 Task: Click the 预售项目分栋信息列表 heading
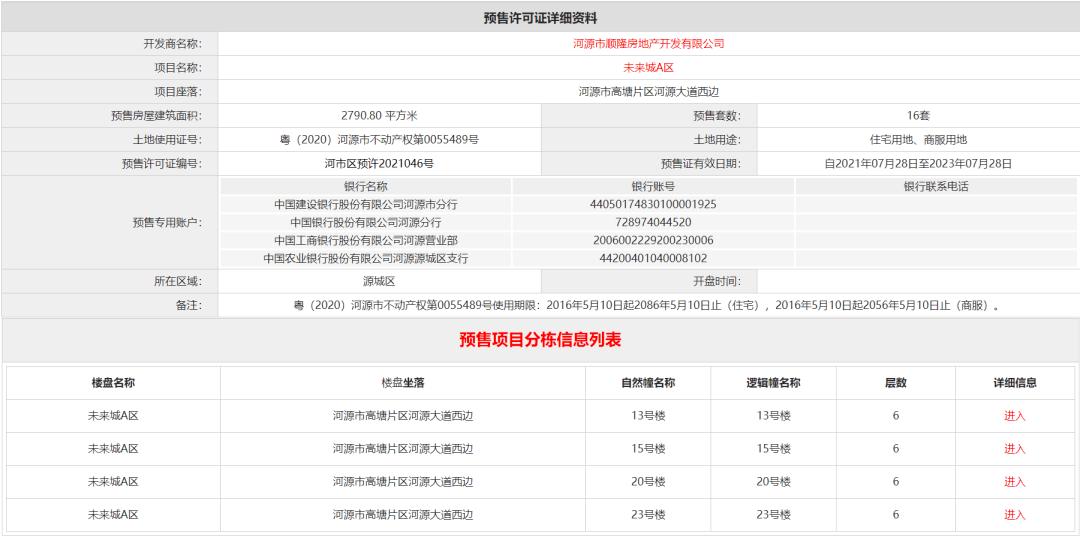[540, 340]
